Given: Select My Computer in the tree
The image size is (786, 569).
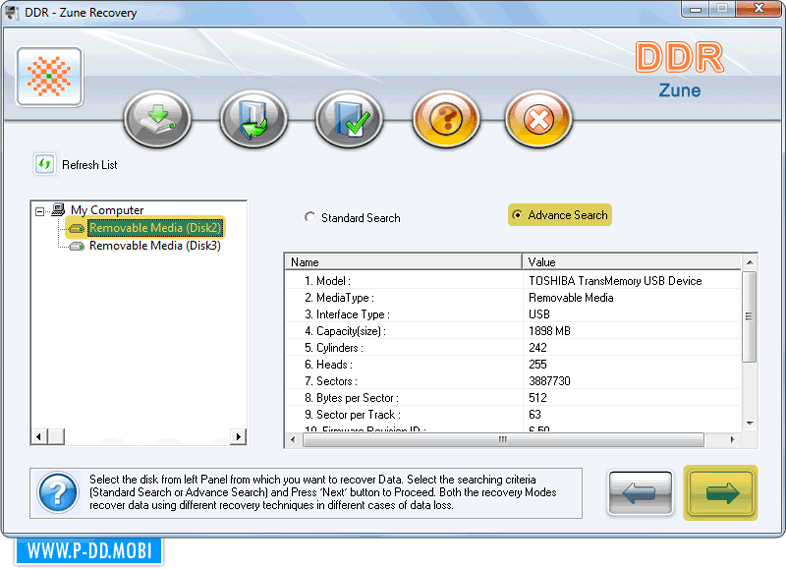Looking at the screenshot, I should click(x=107, y=210).
